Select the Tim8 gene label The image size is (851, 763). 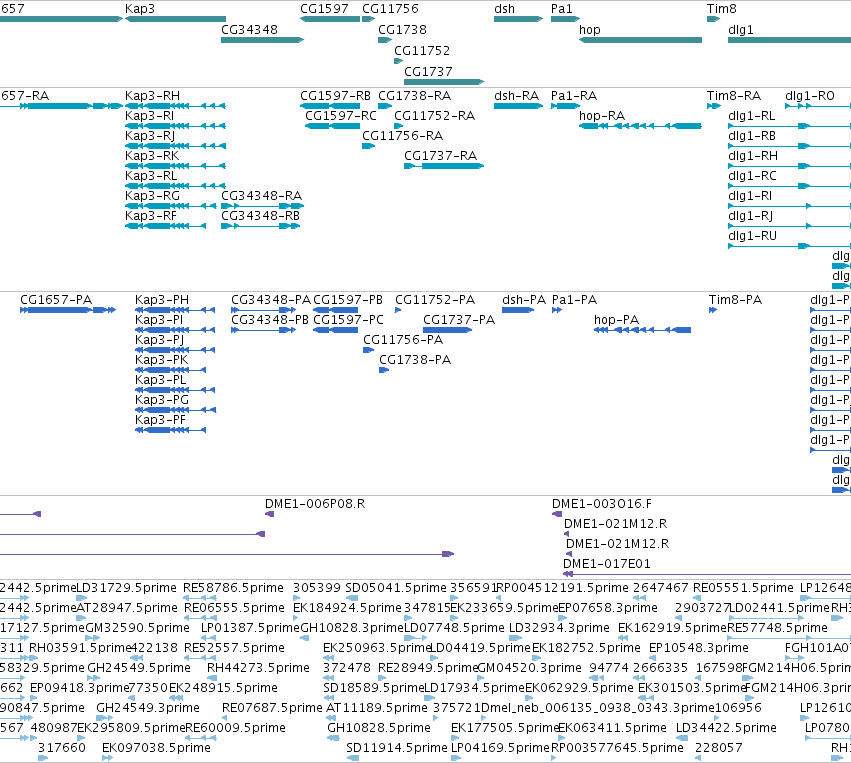(721, 9)
